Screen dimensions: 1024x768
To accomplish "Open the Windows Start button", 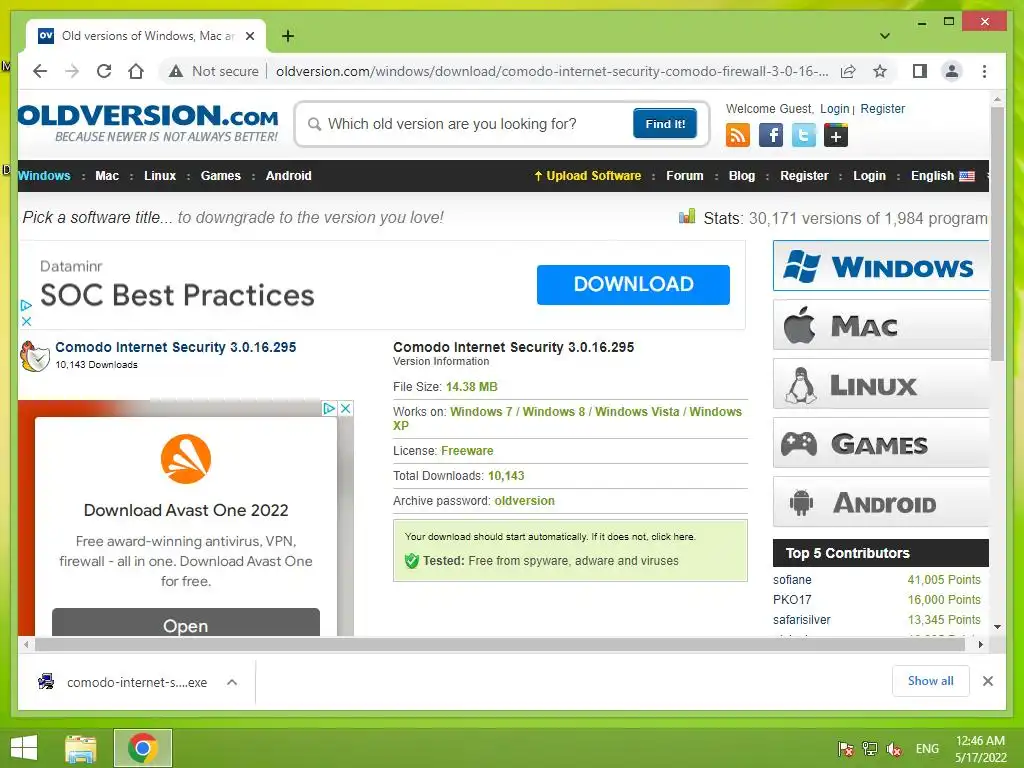I will 24,748.
